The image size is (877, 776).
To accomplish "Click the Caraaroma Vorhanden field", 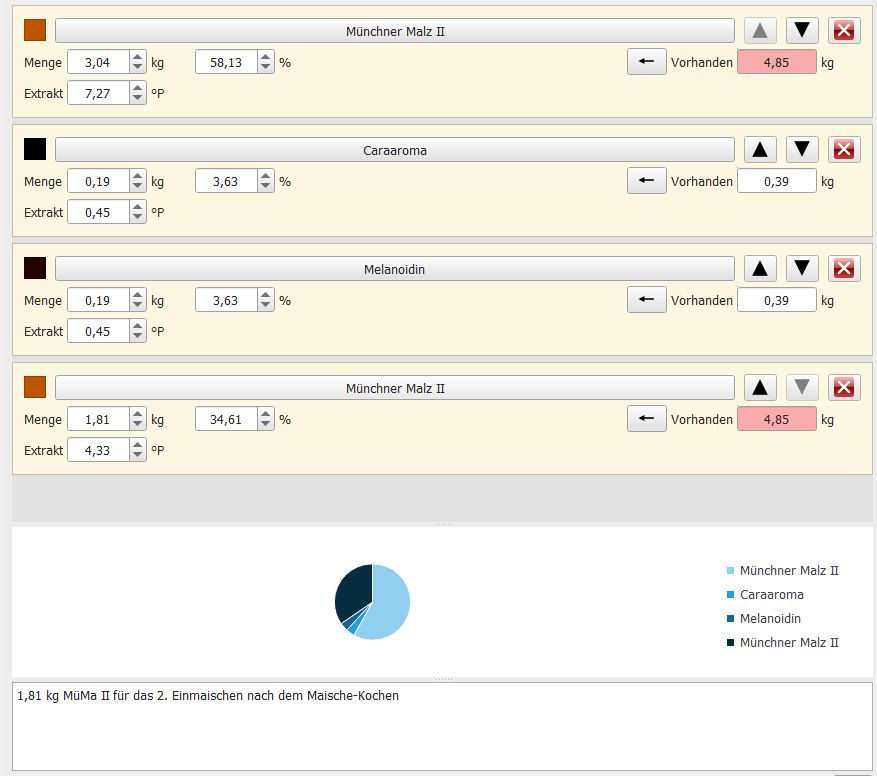I will [776, 181].
